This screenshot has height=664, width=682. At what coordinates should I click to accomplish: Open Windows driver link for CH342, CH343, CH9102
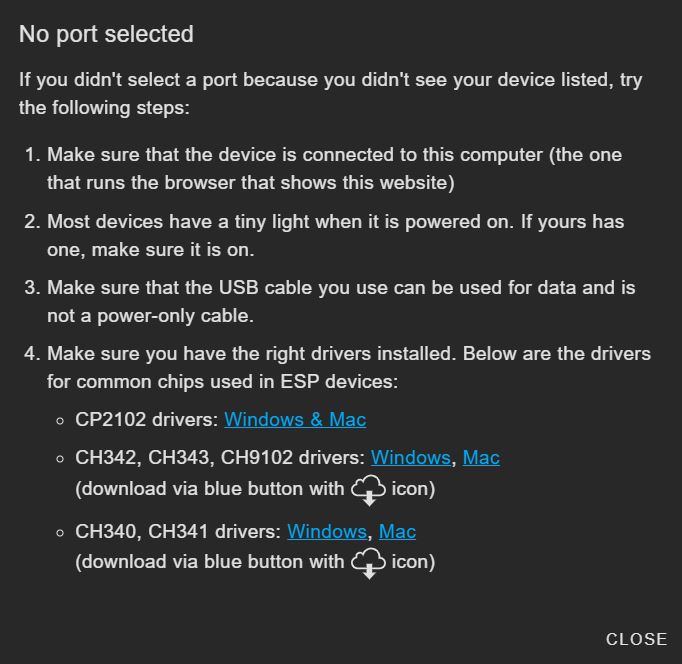(410, 457)
